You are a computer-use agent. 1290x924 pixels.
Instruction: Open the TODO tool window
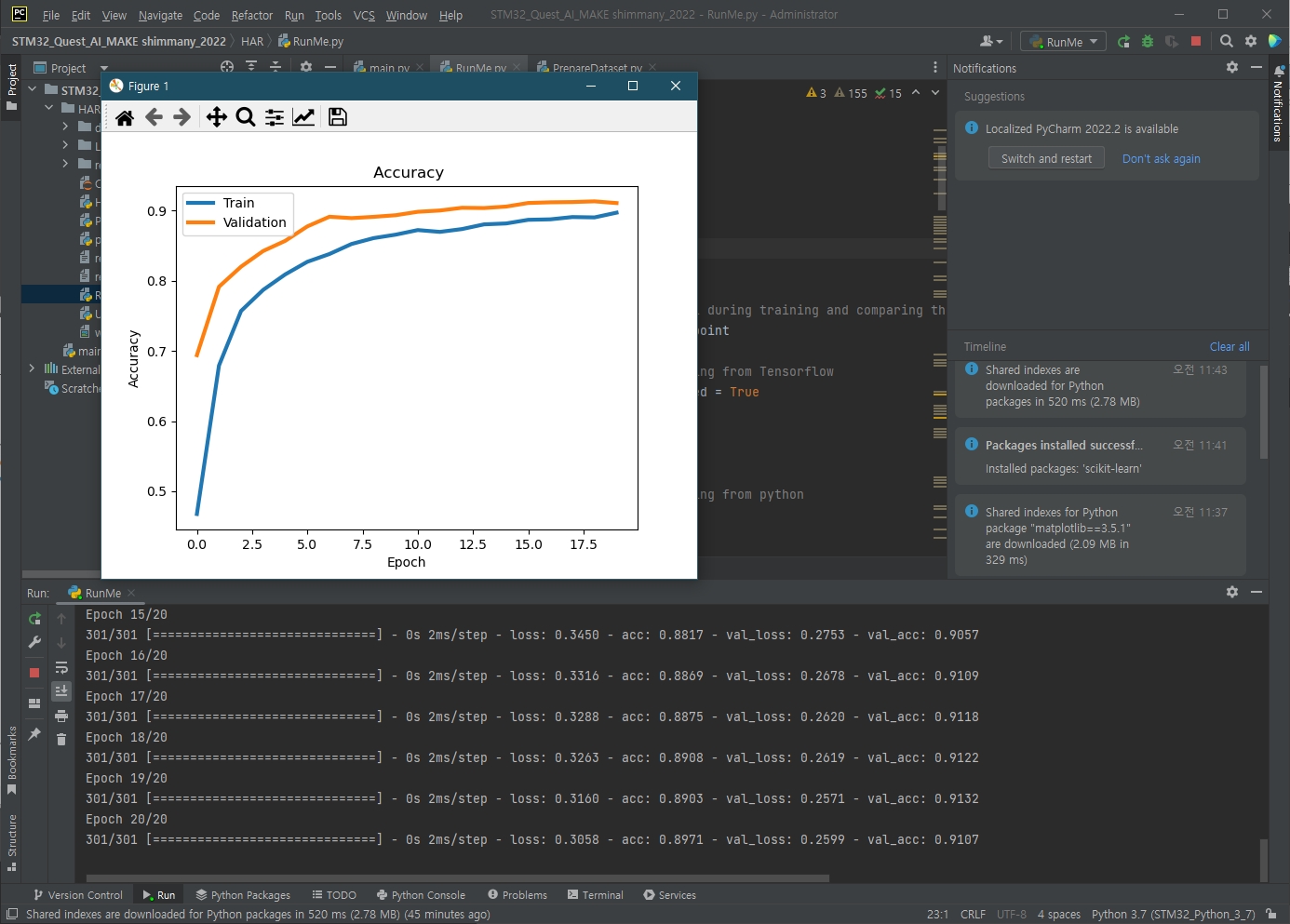pos(335,895)
